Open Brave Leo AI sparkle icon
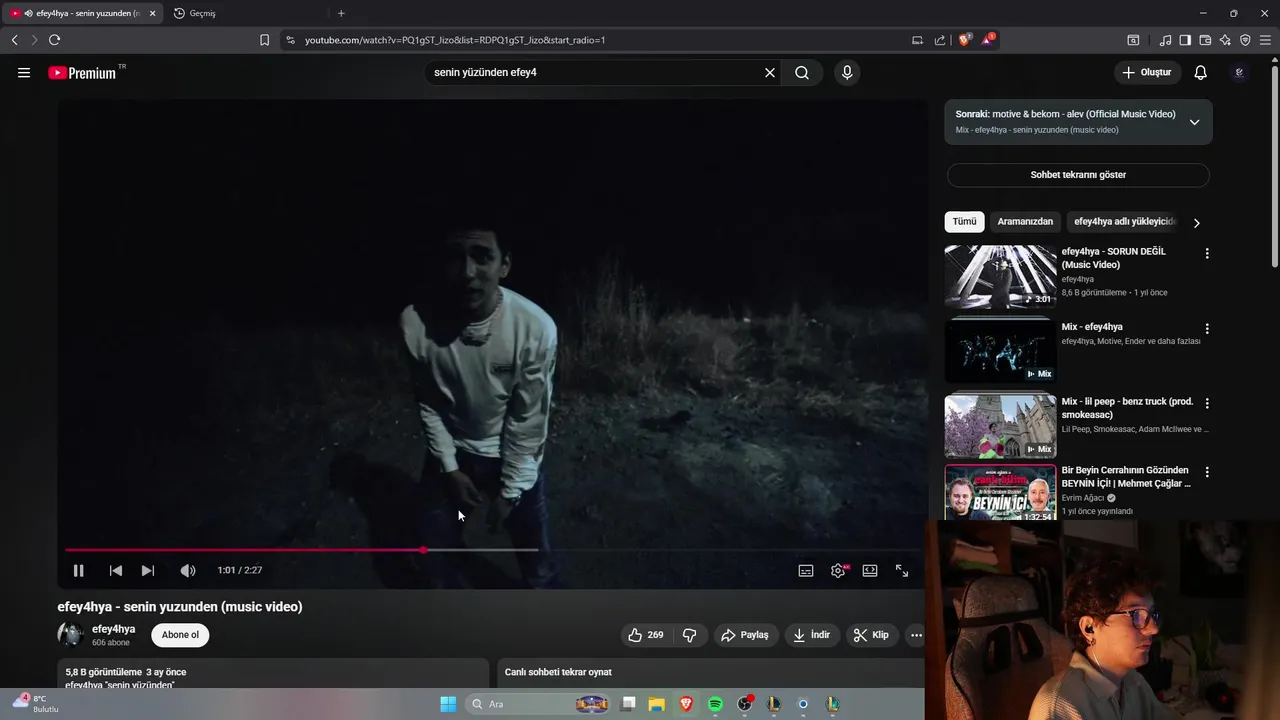1280x720 pixels. (x=1225, y=40)
